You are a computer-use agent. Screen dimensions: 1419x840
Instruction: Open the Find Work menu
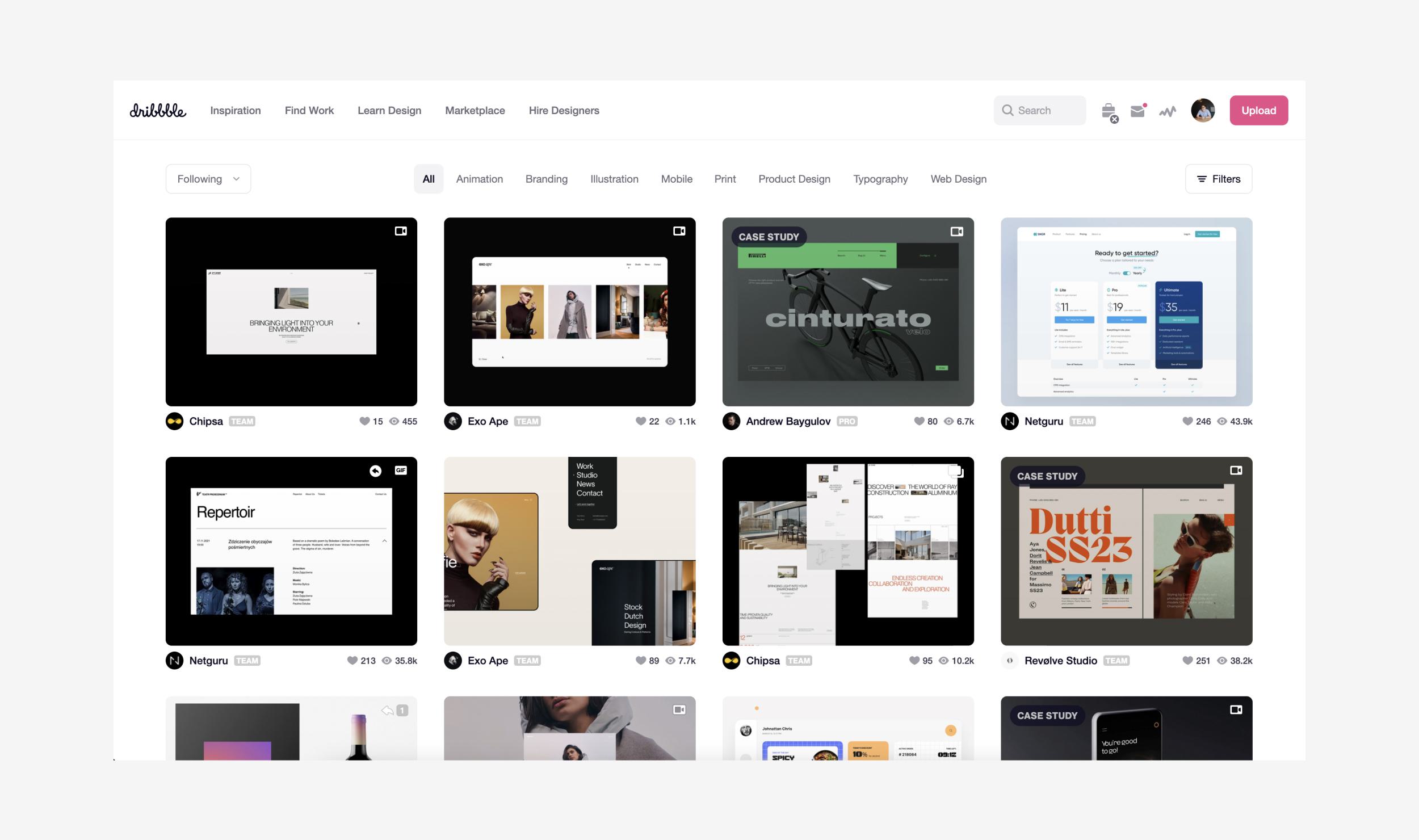[309, 111]
